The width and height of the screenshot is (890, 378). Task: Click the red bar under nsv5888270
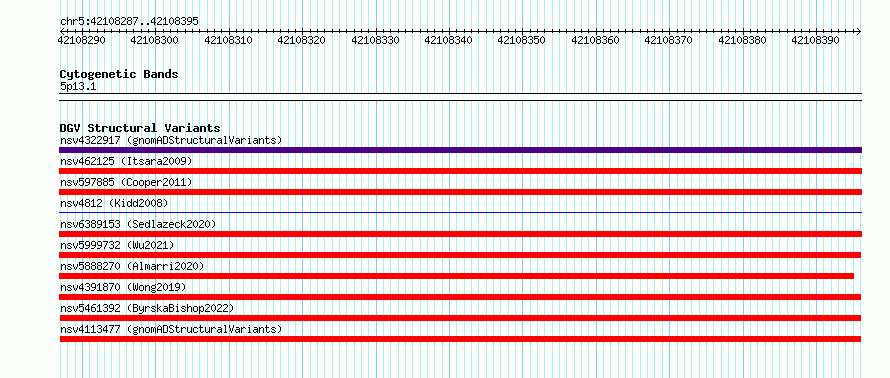click(x=456, y=276)
